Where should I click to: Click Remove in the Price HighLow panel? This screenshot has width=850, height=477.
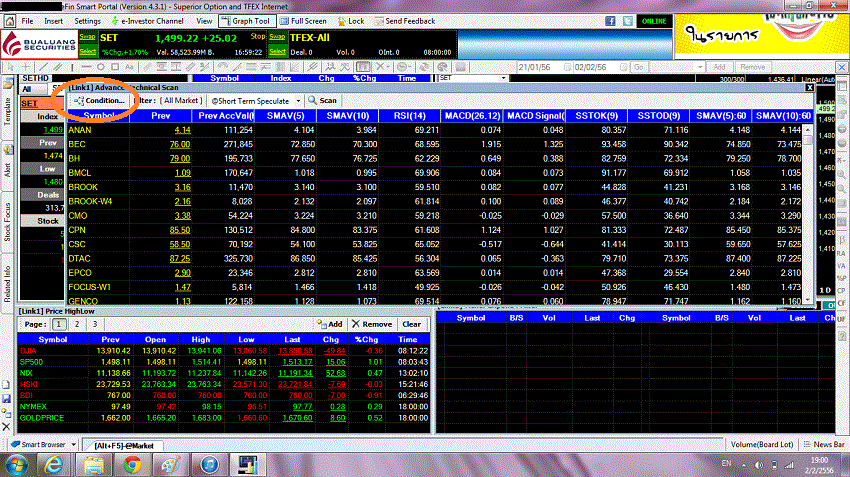(372, 324)
